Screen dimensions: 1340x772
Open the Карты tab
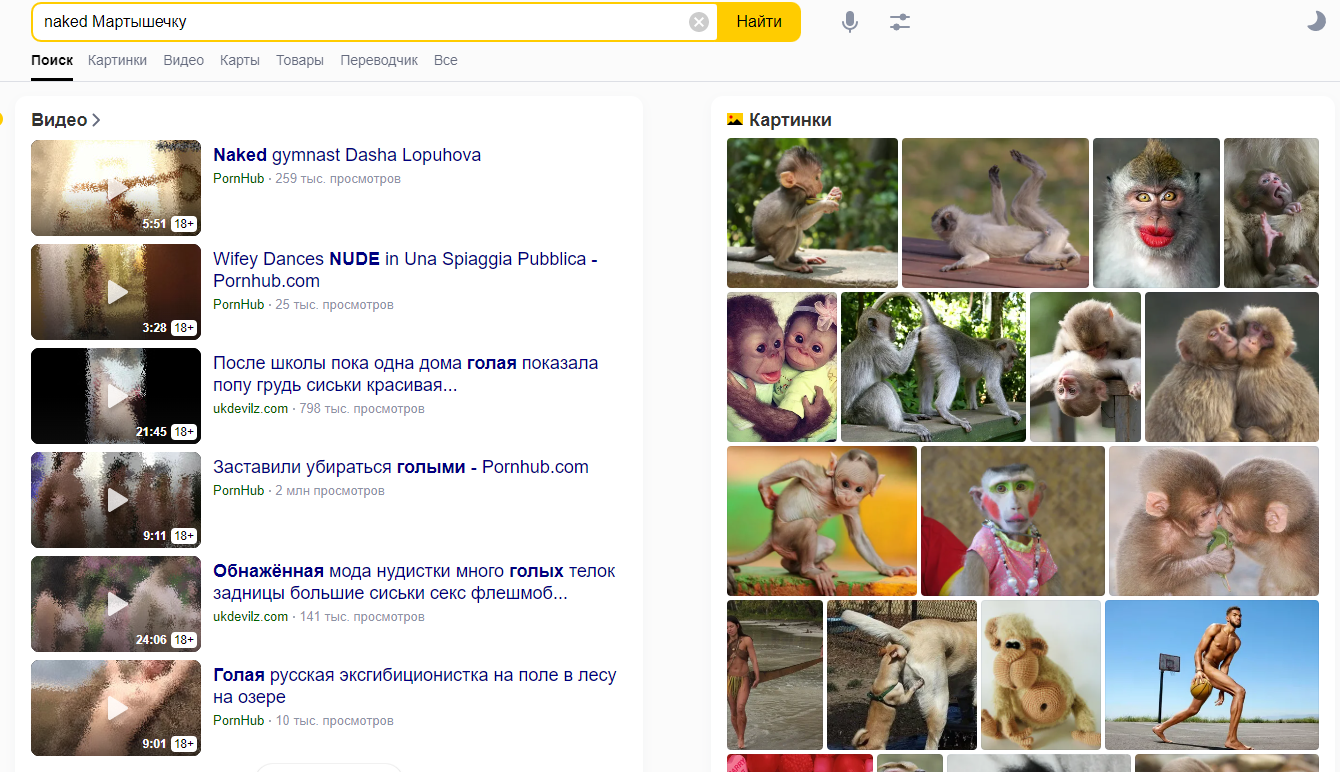click(240, 60)
